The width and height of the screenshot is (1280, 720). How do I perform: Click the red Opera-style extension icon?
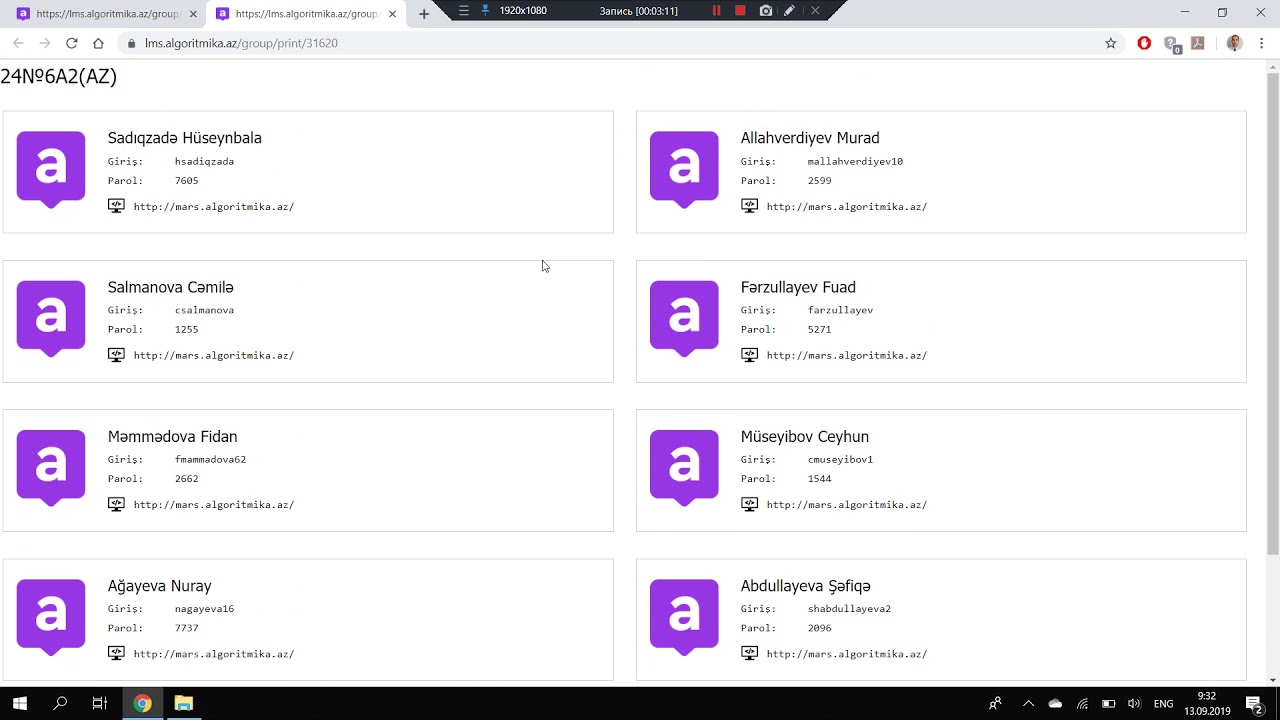click(x=1144, y=43)
